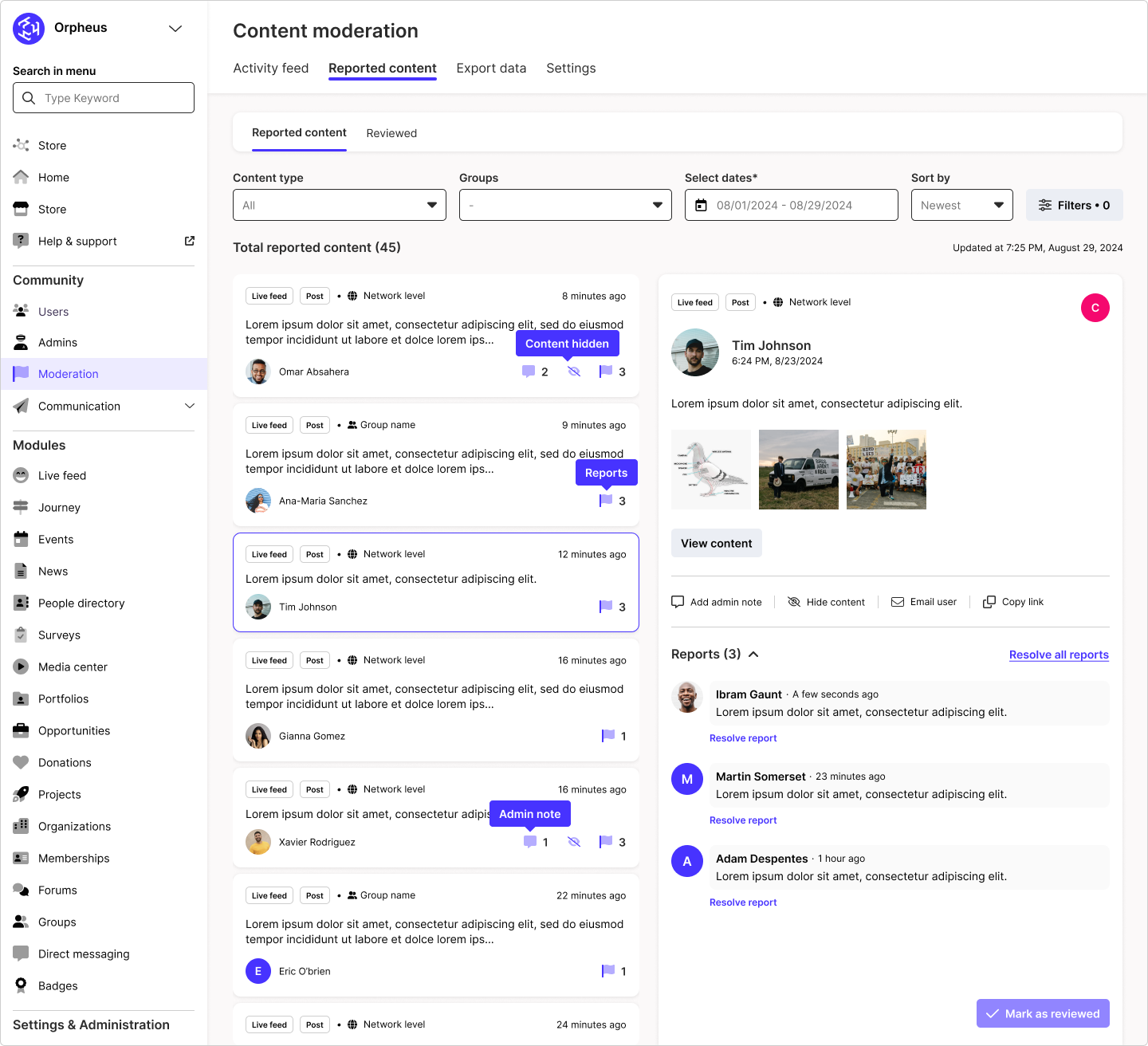Open the Content type dropdown

pos(340,205)
